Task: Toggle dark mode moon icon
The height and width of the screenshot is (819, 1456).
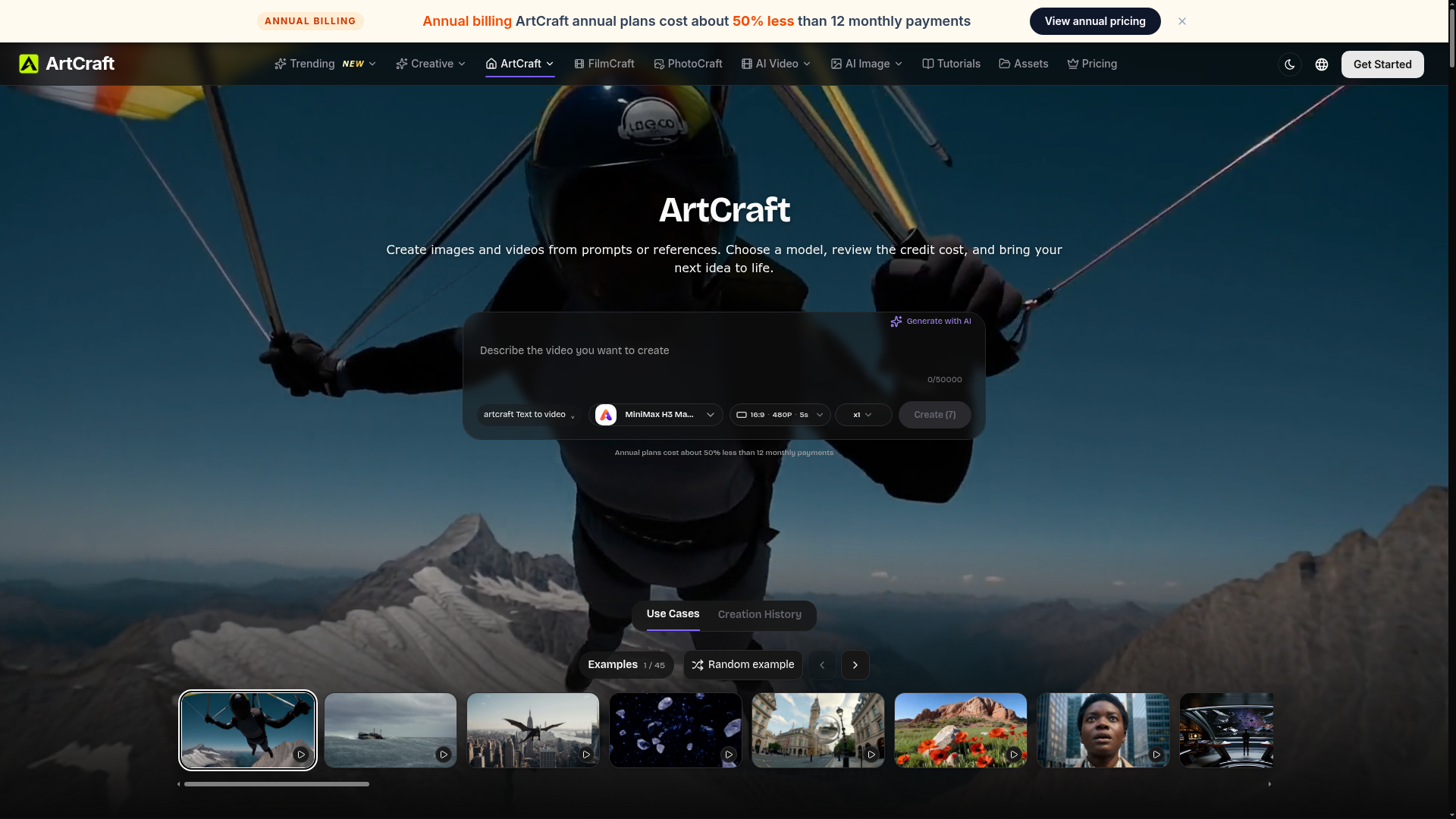Action: [1290, 64]
